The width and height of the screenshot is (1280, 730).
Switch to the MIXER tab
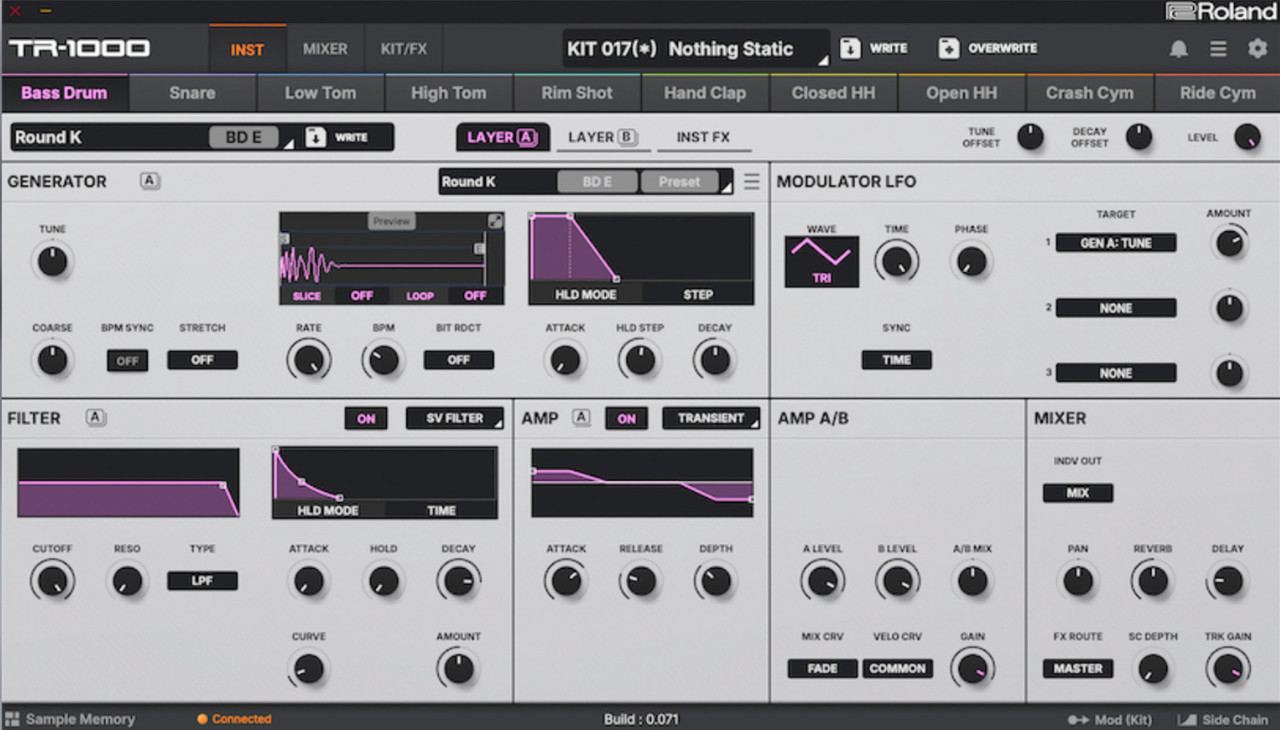pos(325,49)
